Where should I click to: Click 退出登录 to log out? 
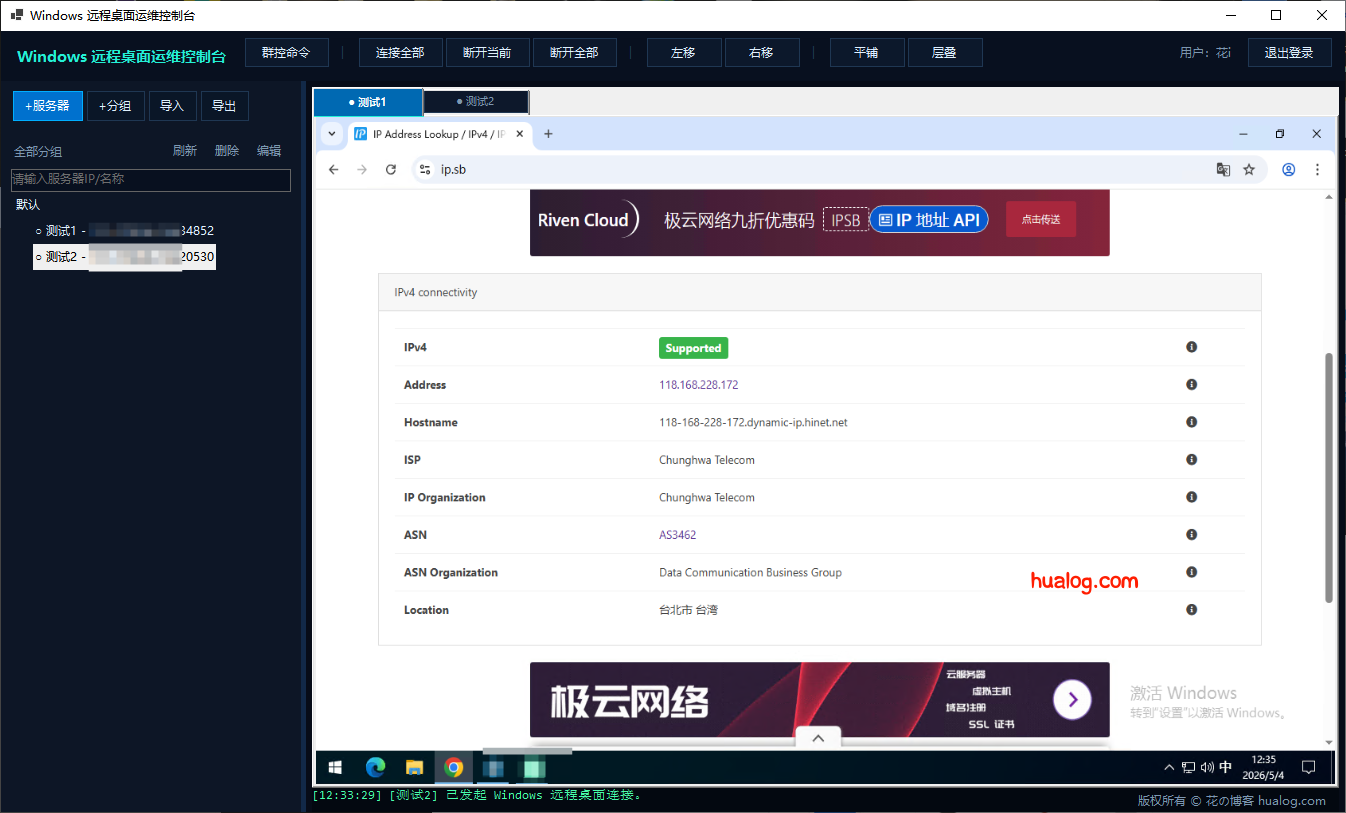(1289, 53)
